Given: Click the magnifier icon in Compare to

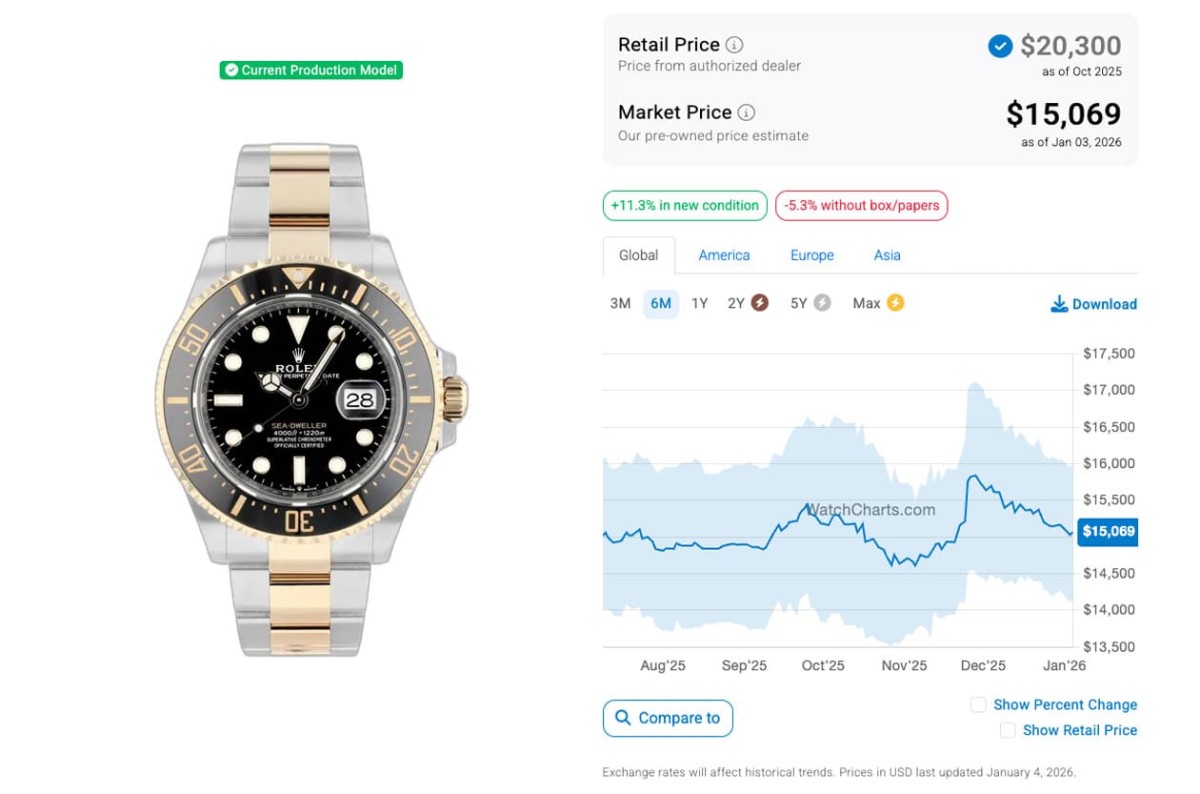Looking at the screenshot, I should pos(623,718).
